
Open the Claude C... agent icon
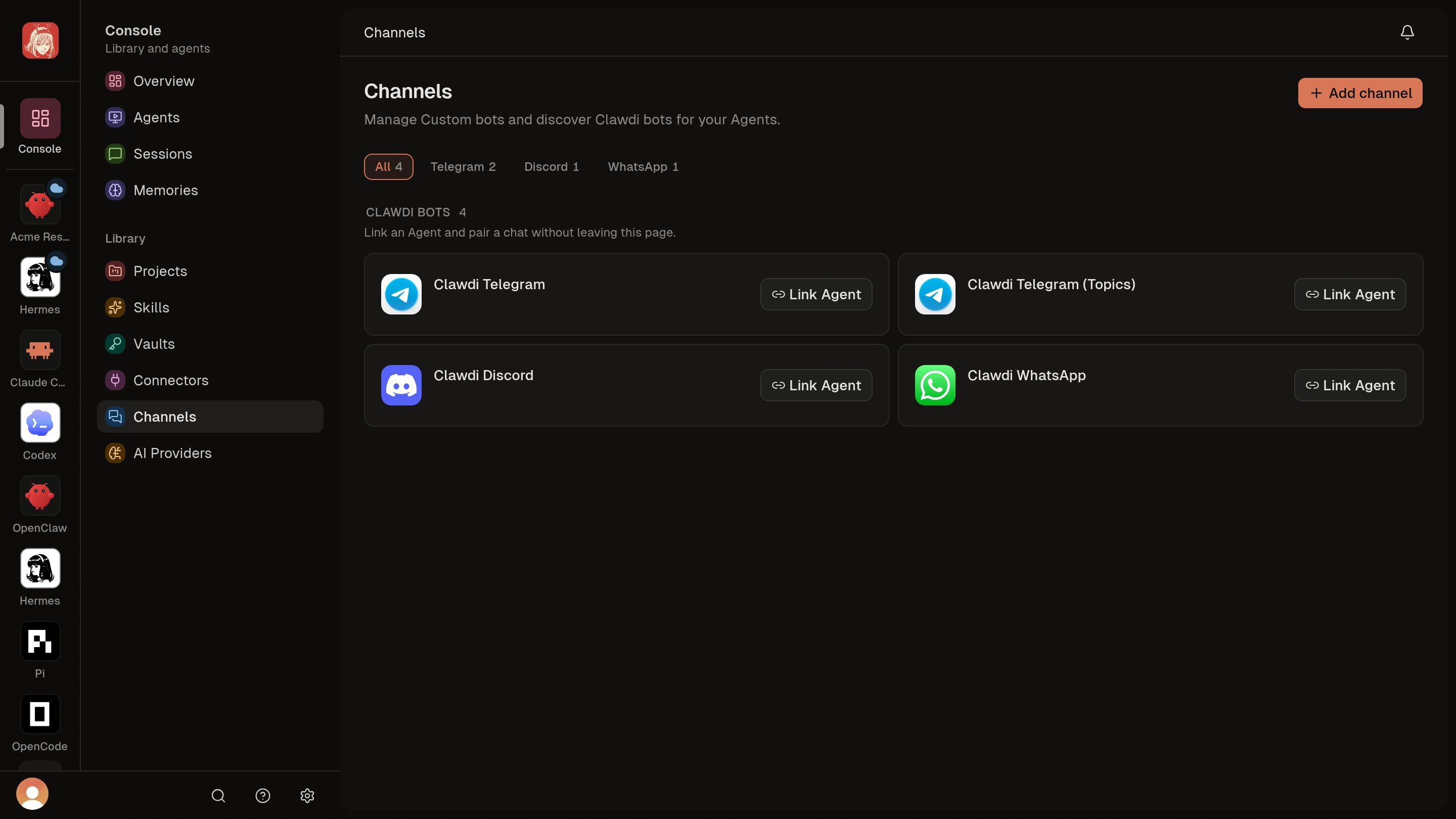coord(40,350)
